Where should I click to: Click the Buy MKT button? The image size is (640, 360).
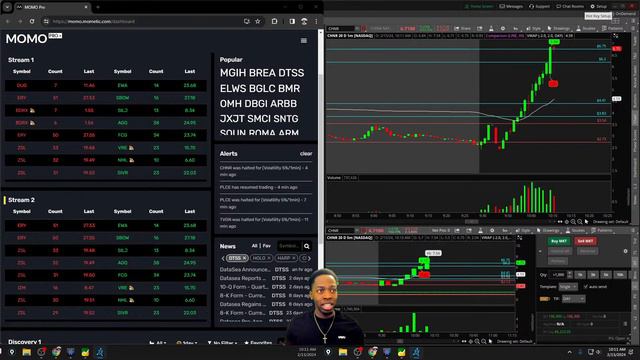559,241
